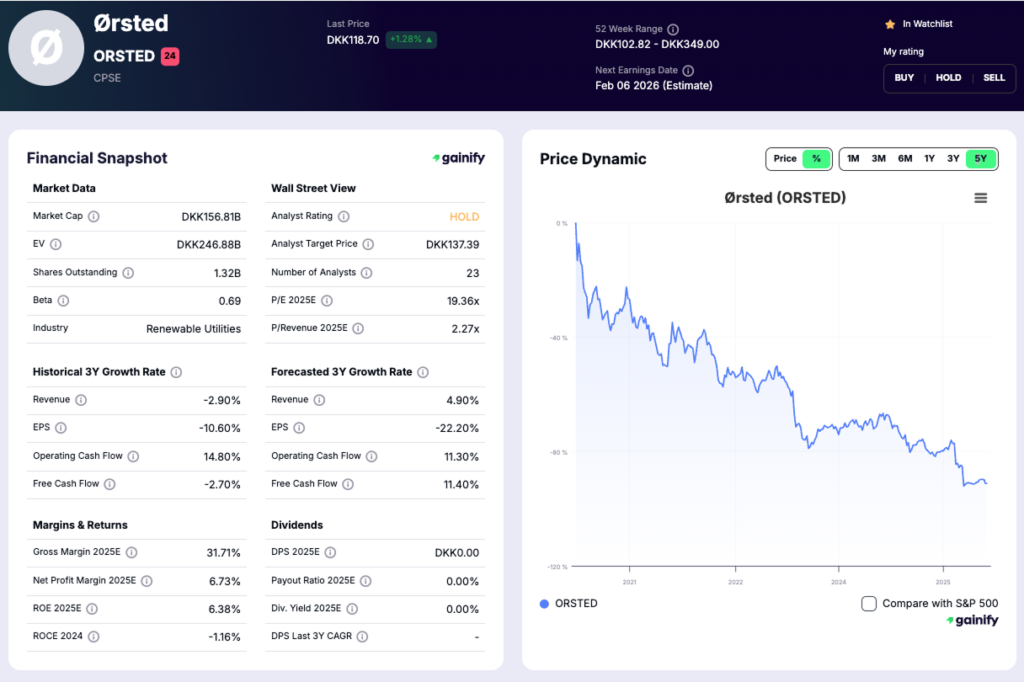Open the chart hamburger export menu
This screenshot has height=682, width=1024.
[x=981, y=197]
